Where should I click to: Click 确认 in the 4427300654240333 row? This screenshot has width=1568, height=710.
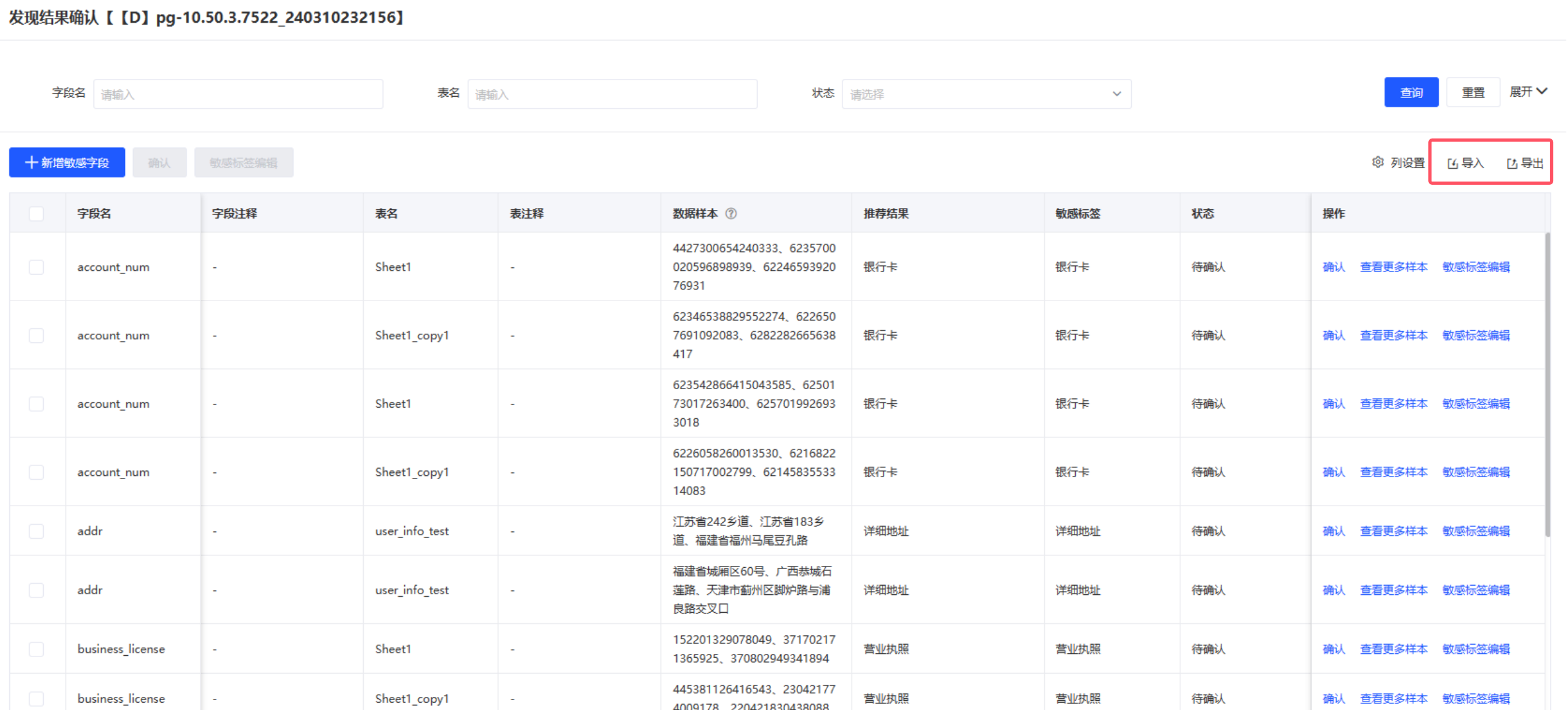1334,267
